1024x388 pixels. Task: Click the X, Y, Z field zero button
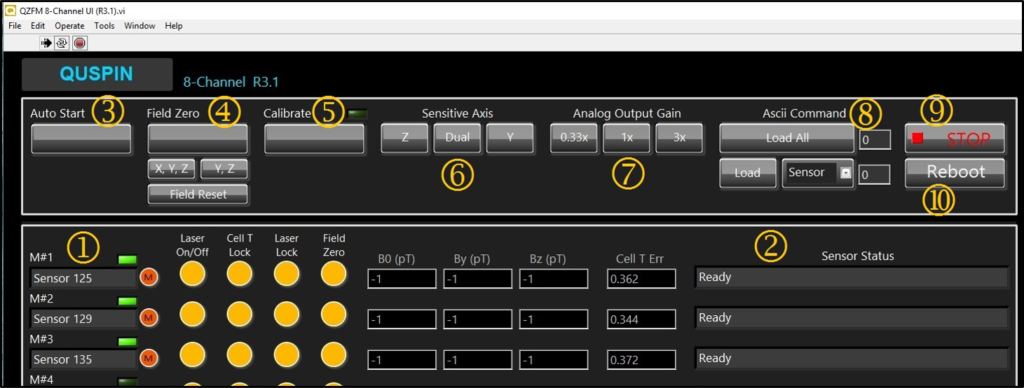pos(172,169)
